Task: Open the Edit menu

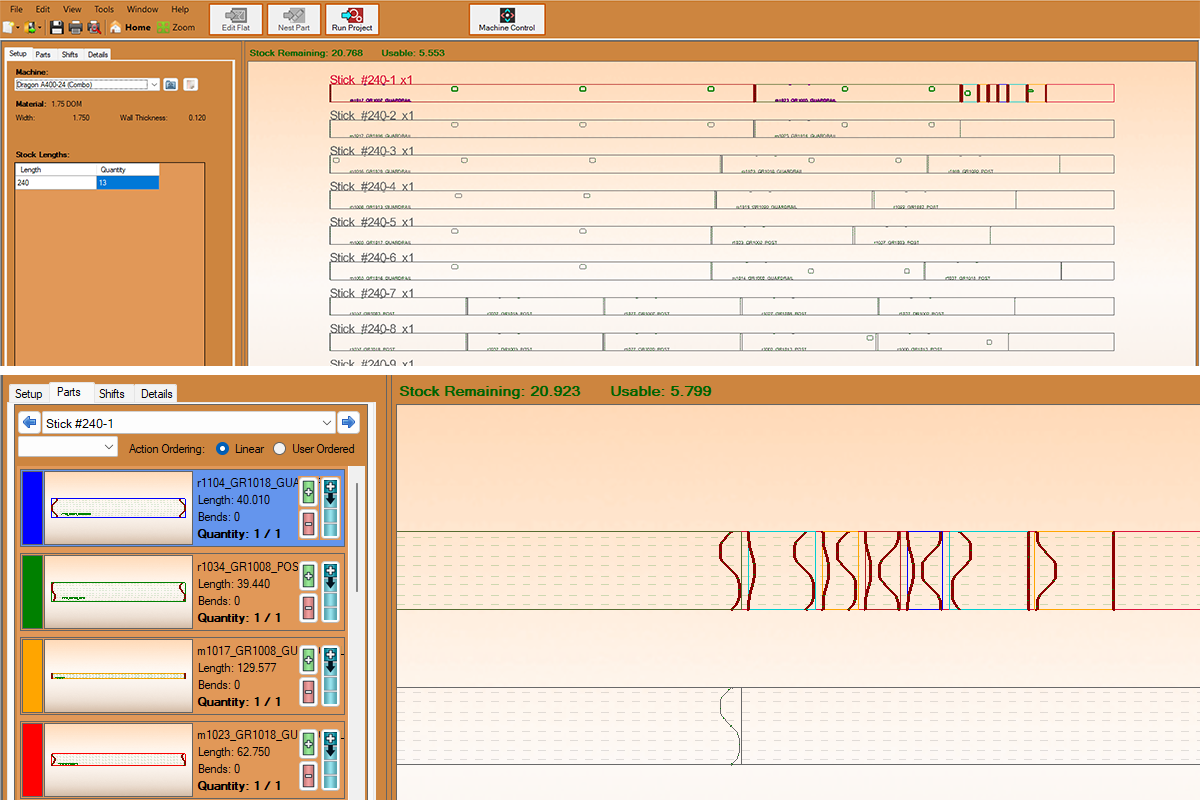Action: [43, 9]
